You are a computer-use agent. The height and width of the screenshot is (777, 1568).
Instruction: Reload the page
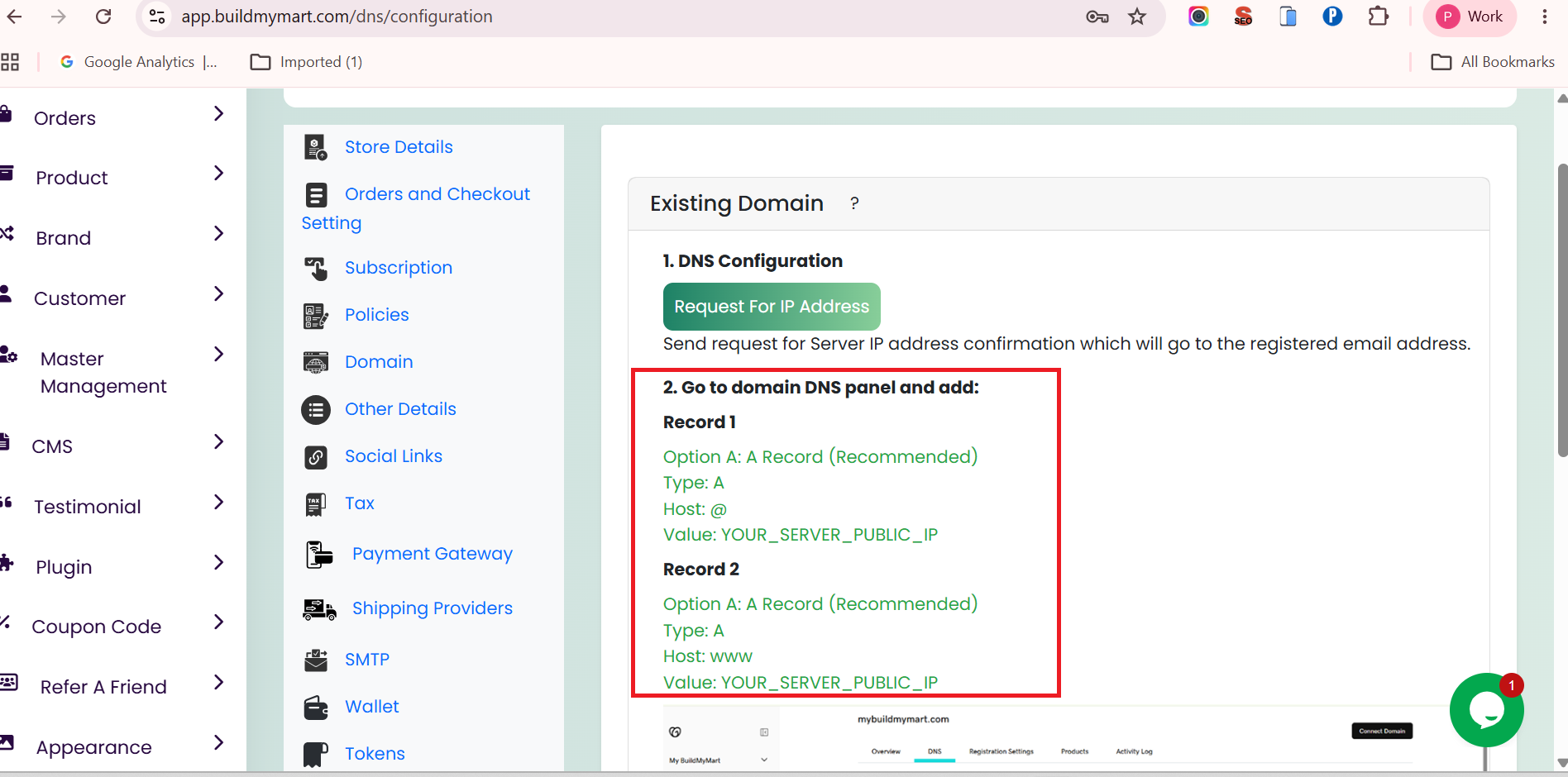[103, 17]
